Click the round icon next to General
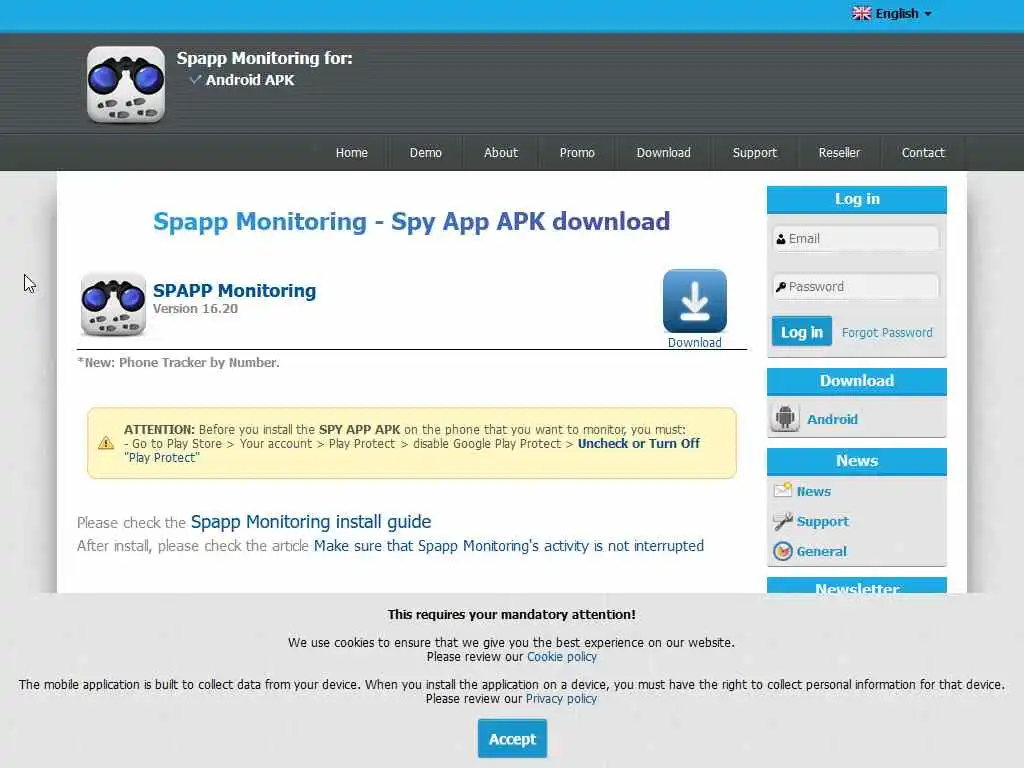The height and width of the screenshot is (768, 1024). tap(782, 551)
